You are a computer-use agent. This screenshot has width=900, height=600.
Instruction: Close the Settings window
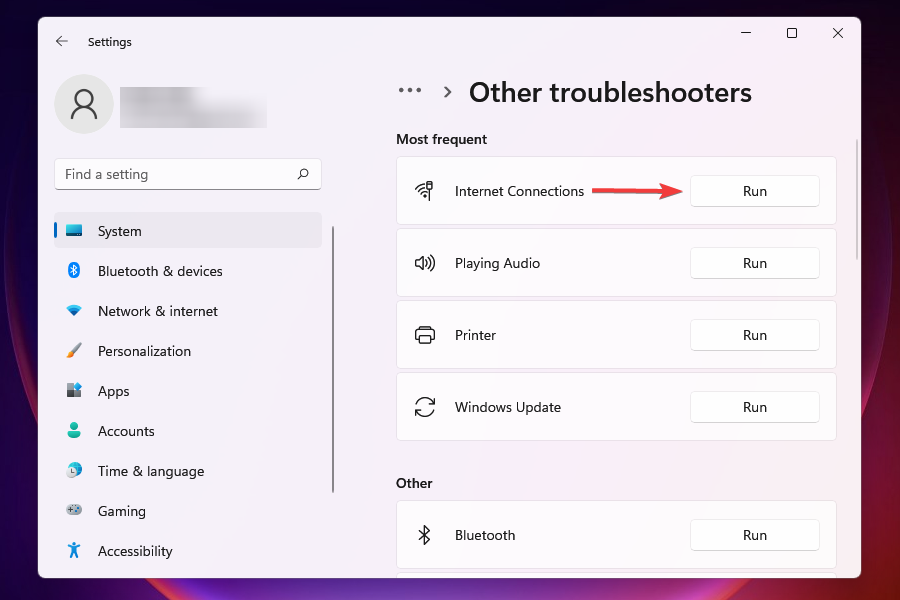838,33
